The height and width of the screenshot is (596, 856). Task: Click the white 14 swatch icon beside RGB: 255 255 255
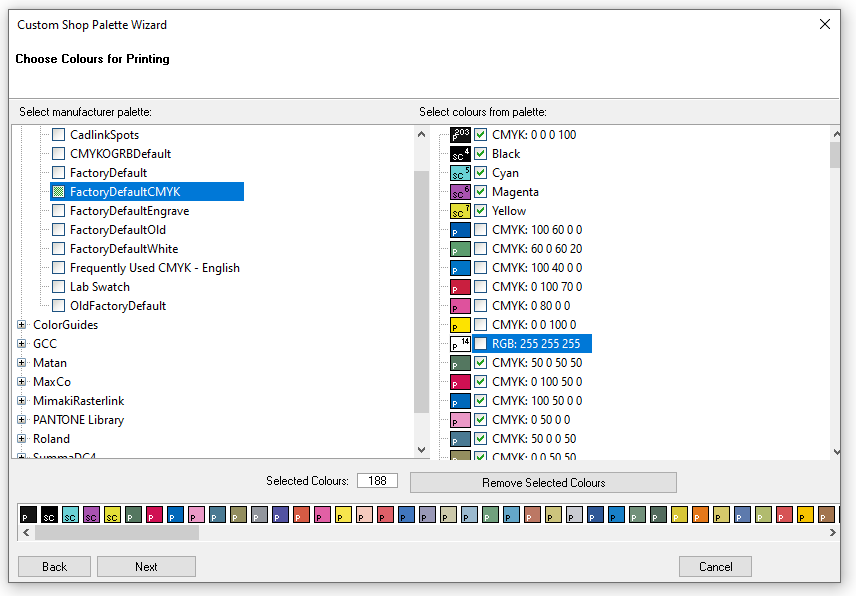coord(460,344)
